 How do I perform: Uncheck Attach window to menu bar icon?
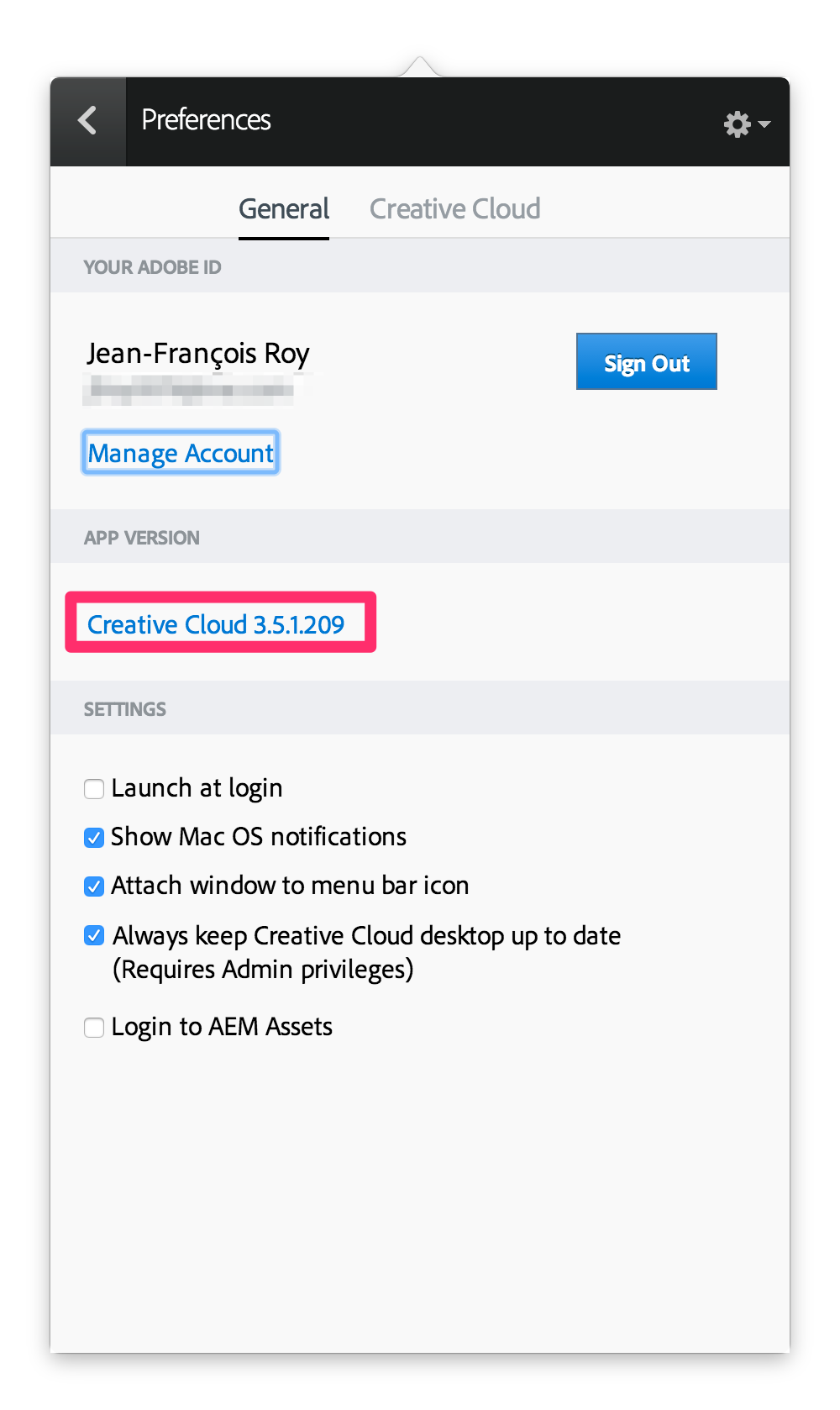point(94,887)
